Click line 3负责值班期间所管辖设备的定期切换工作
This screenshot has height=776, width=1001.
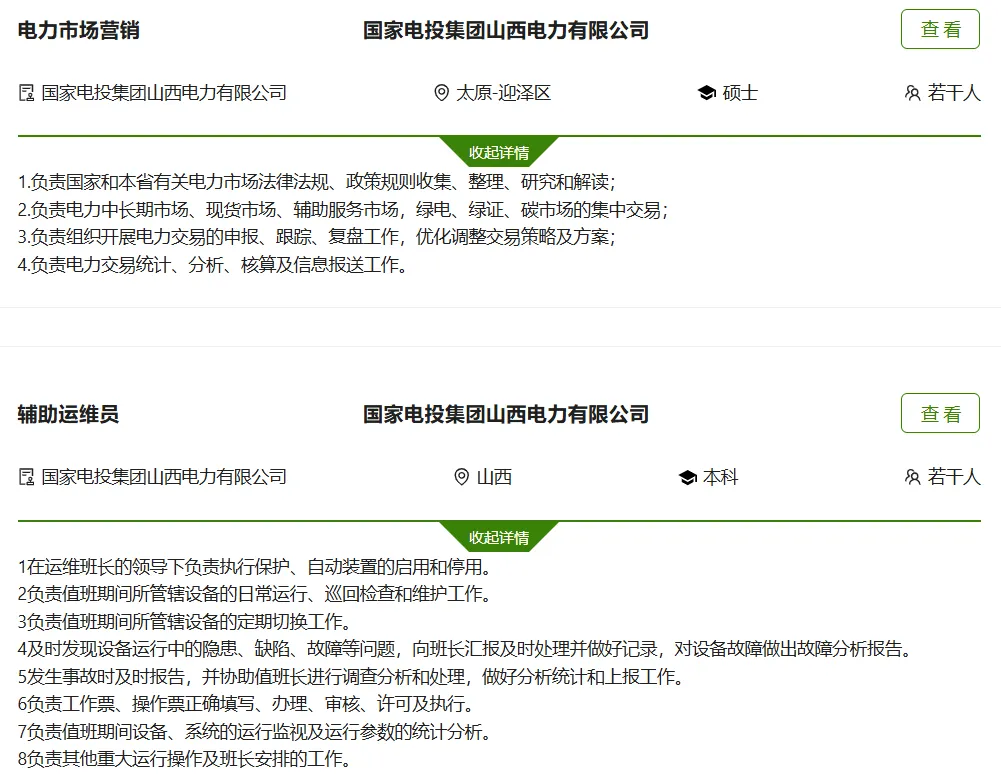coord(184,622)
